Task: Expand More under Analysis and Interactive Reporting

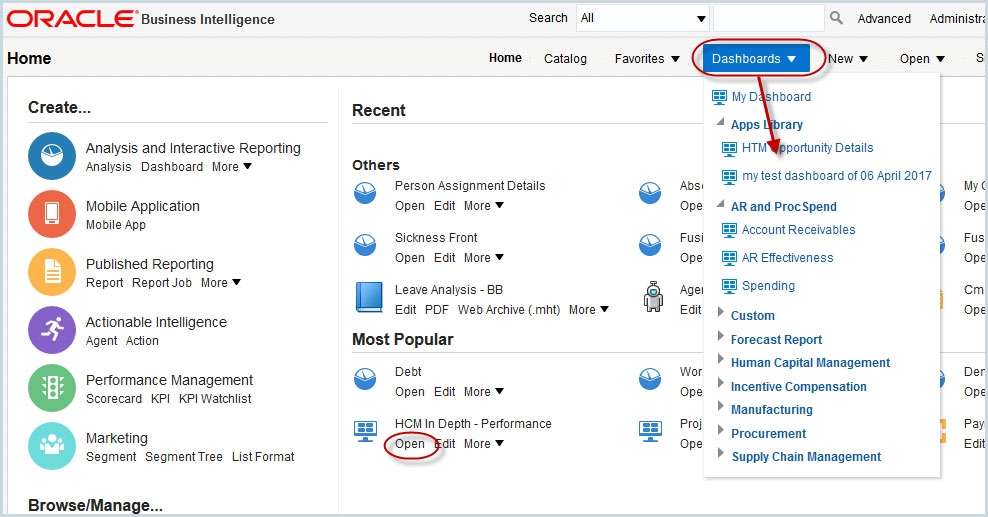Action: [232, 167]
